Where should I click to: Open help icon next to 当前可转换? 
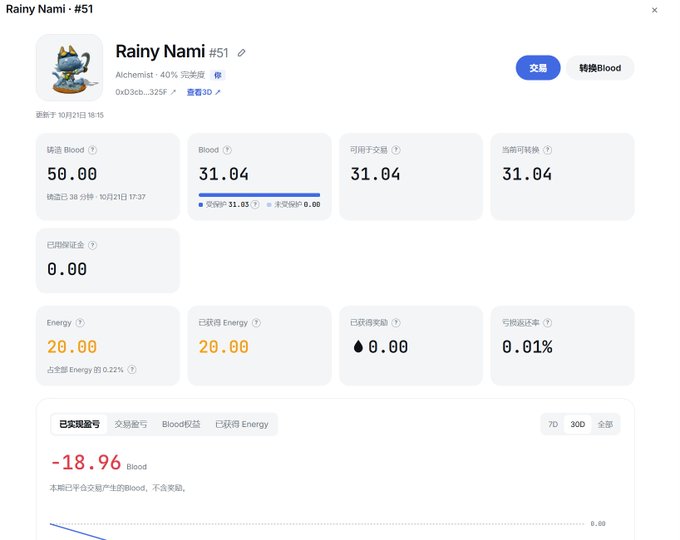[x=548, y=150]
